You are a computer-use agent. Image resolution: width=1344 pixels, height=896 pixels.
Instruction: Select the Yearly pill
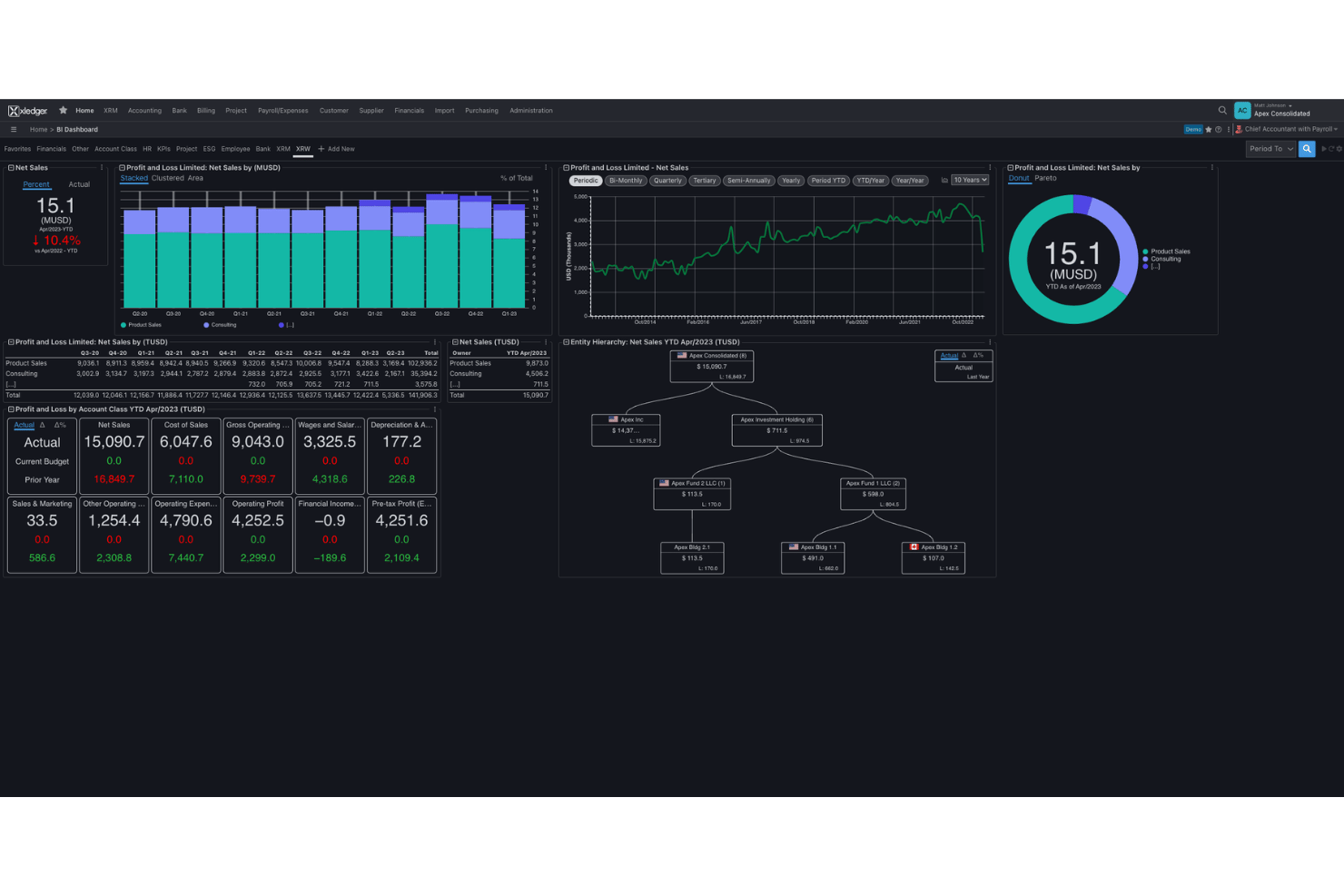(x=792, y=181)
